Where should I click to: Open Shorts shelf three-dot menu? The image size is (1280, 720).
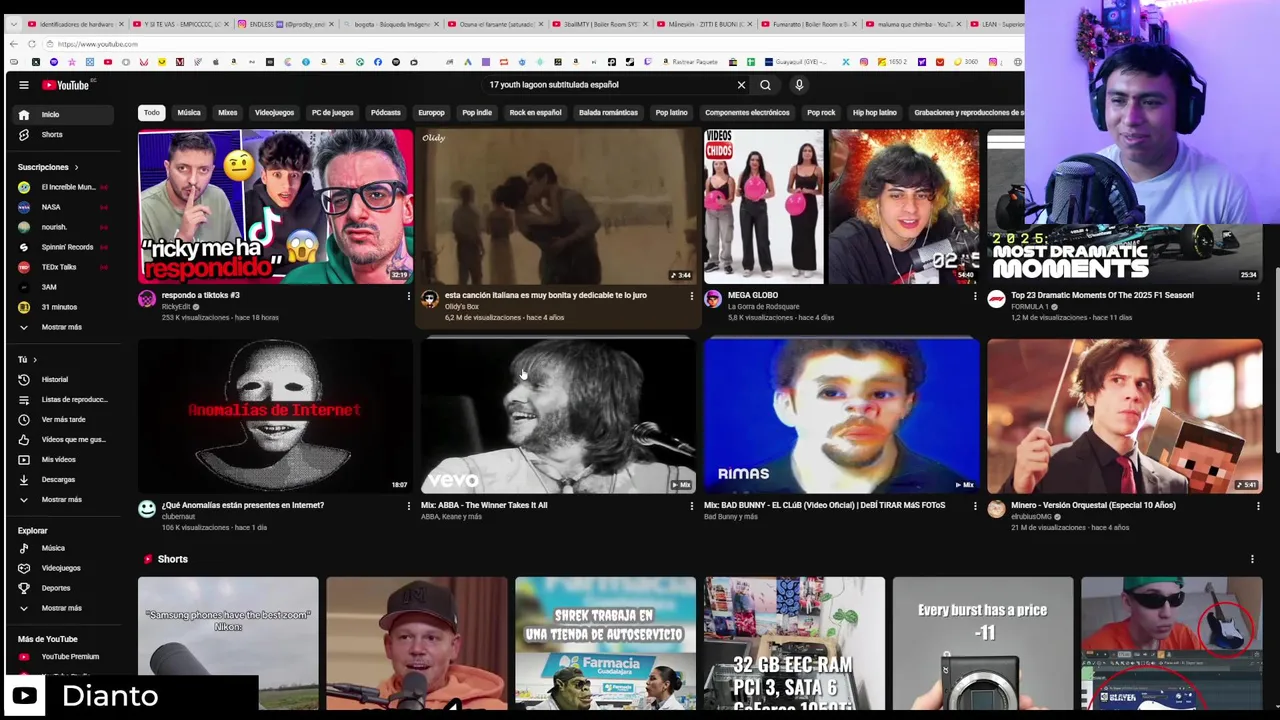pos(1252,560)
